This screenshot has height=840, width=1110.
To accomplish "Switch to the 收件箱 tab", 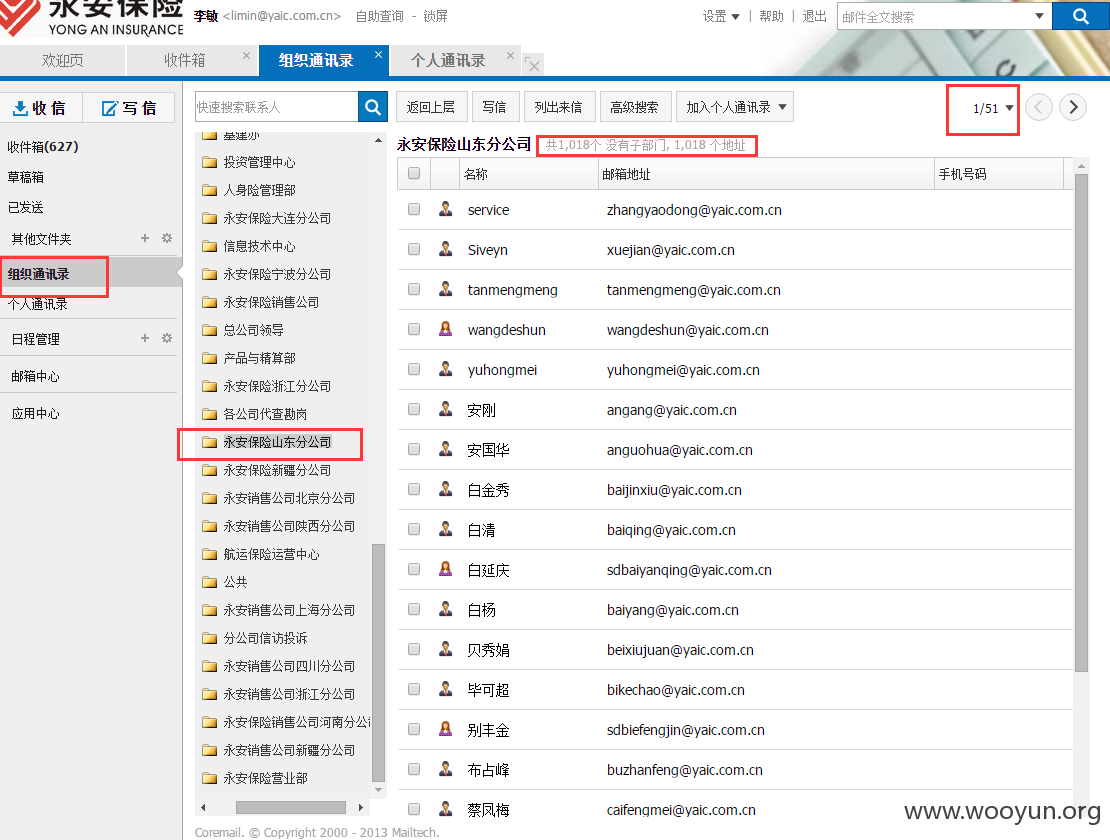I will [x=185, y=60].
